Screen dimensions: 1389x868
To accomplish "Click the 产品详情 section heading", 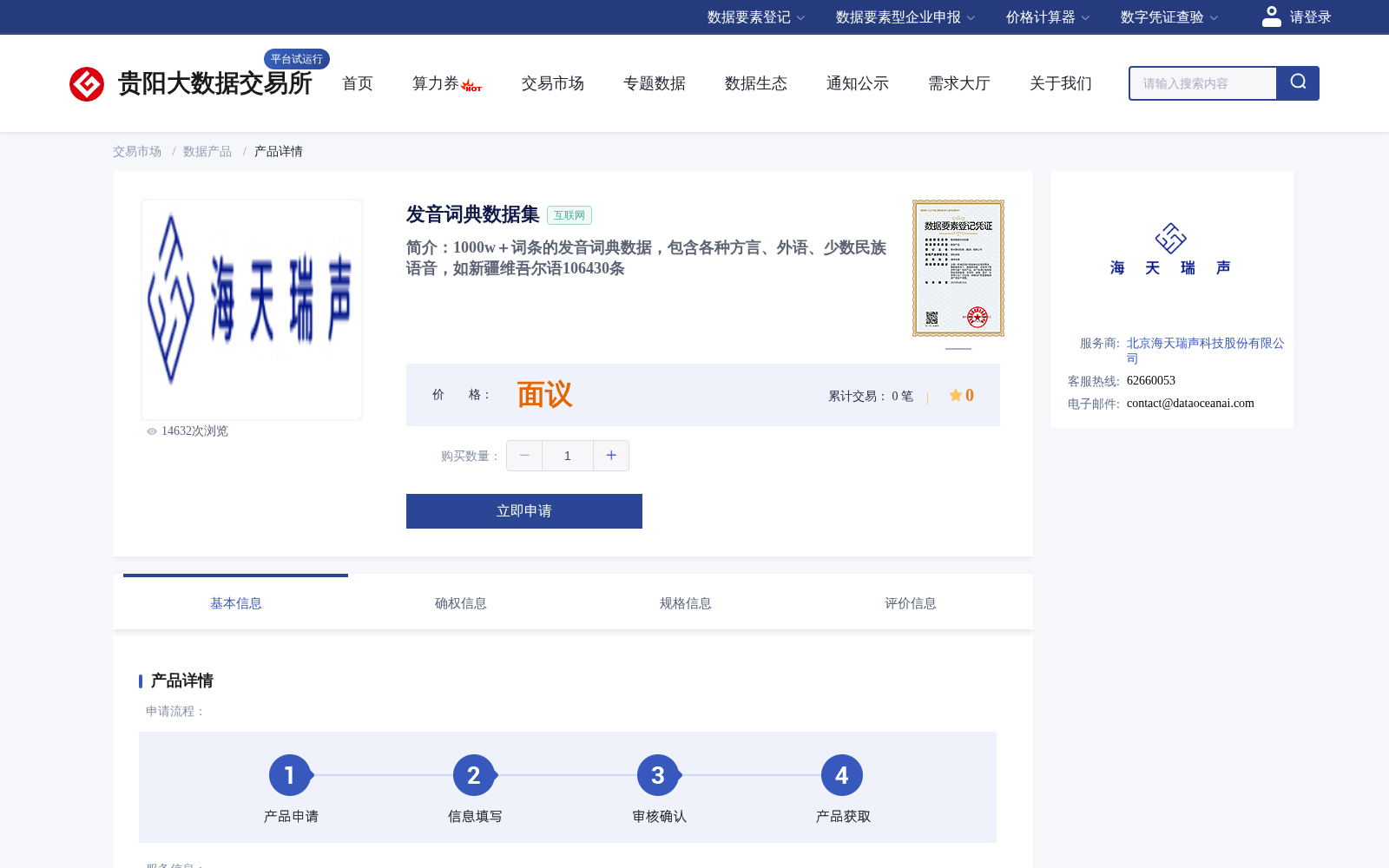I will coord(182,681).
